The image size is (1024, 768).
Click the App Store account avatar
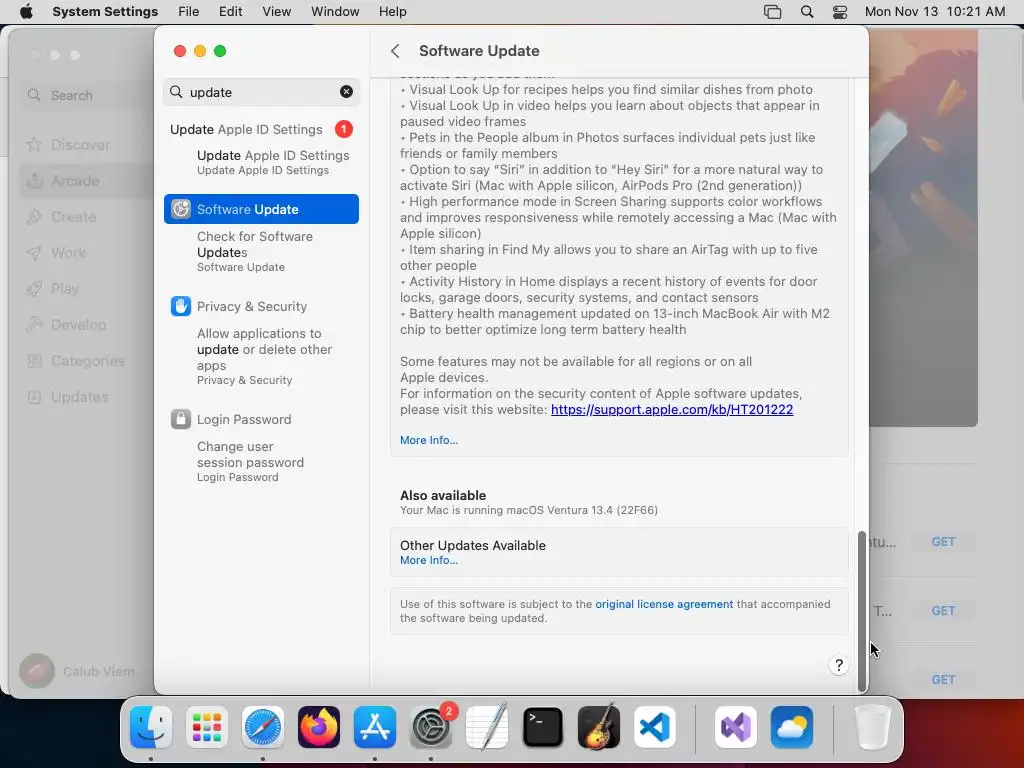pyautogui.click(x=37, y=671)
